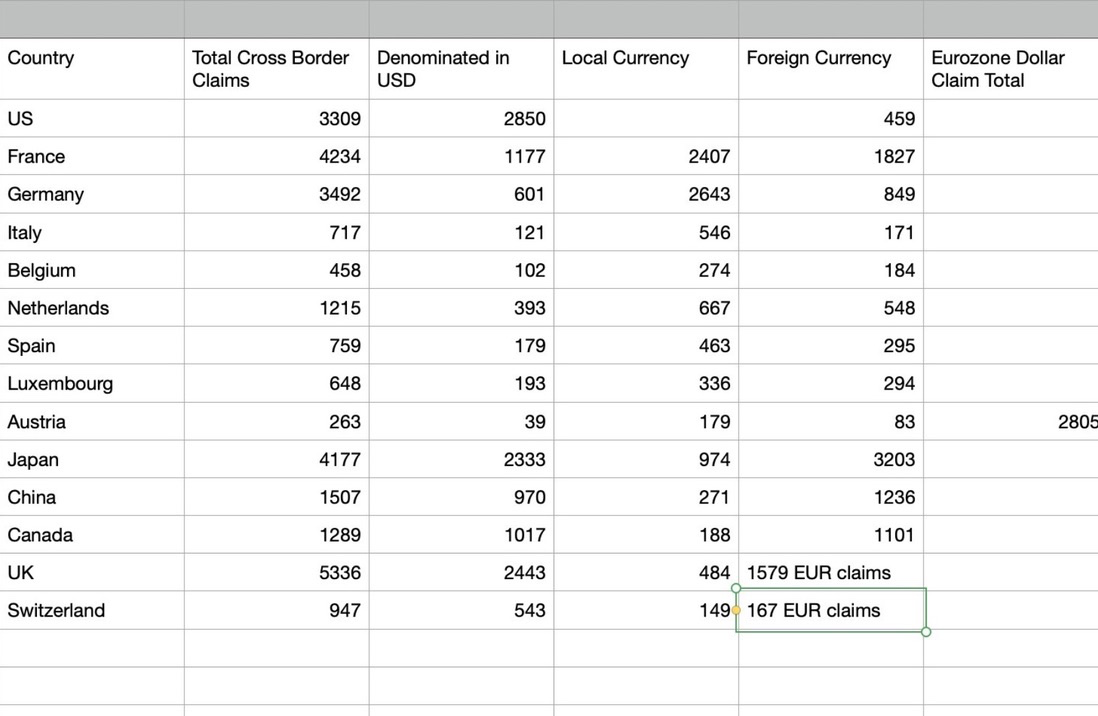Screen dimensions: 1098x716
Task: Click the selected 167 EUR claims cell
Action: tap(831, 610)
